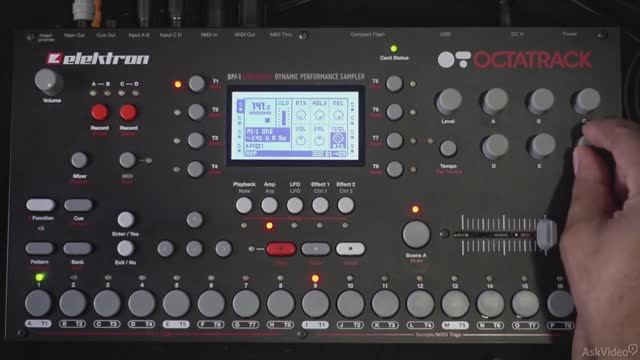Touch data entry knob C
Viewport: 640px width, 360px height.
pyautogui.click(x=586, y=101)
